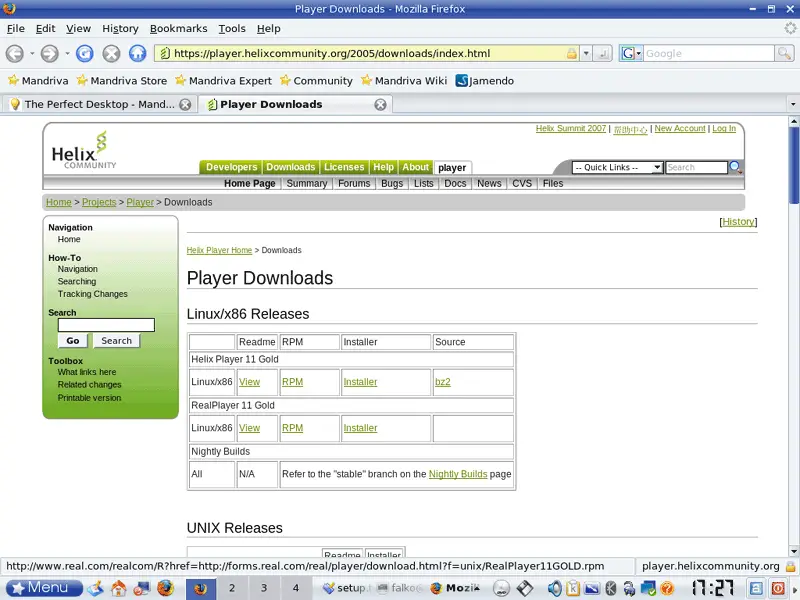Viewport: 800px width, 600px height.
Task: Open the Tools menu
Action: (x=232, y=29)
